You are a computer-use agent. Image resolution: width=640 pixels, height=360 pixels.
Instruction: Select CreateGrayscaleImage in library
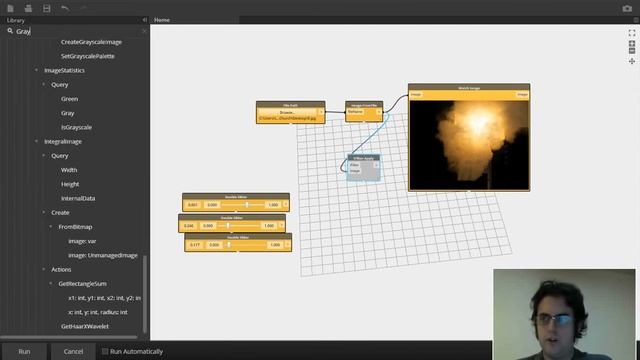click(91, 42)
